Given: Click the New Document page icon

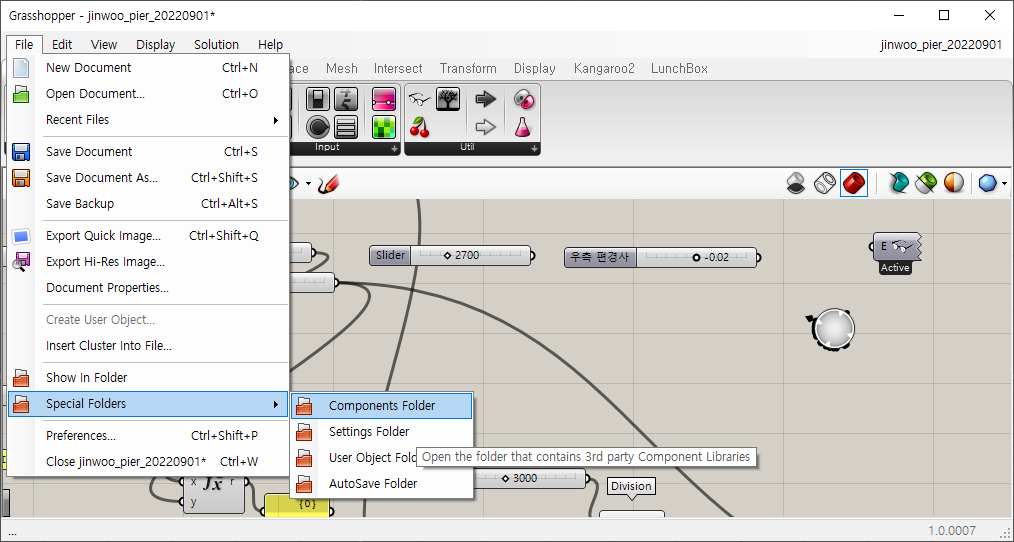Looking at the screenshot, I should tap(21, 68).
